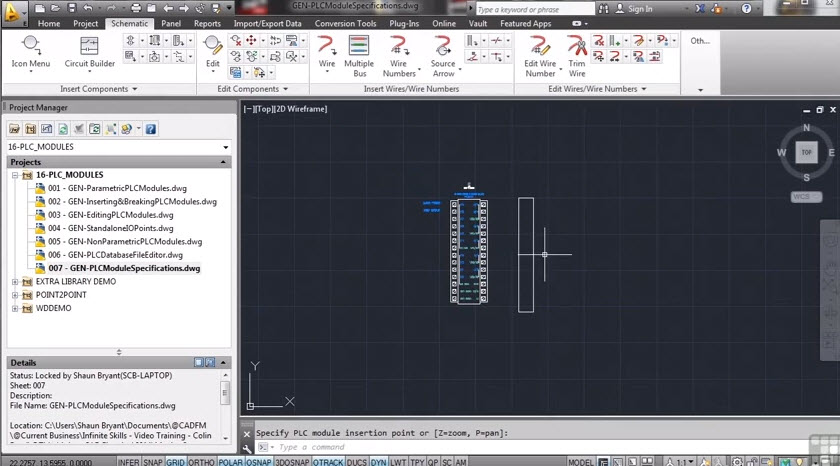Click the binoculars search icon

click(x=603, y=9)
